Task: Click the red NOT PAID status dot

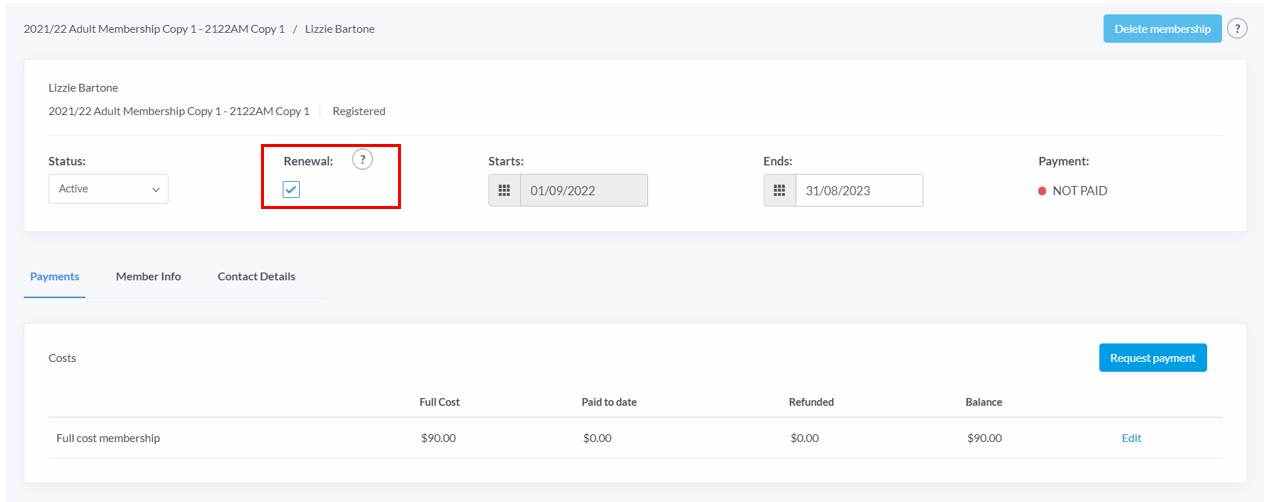Action: (1042, 191)
